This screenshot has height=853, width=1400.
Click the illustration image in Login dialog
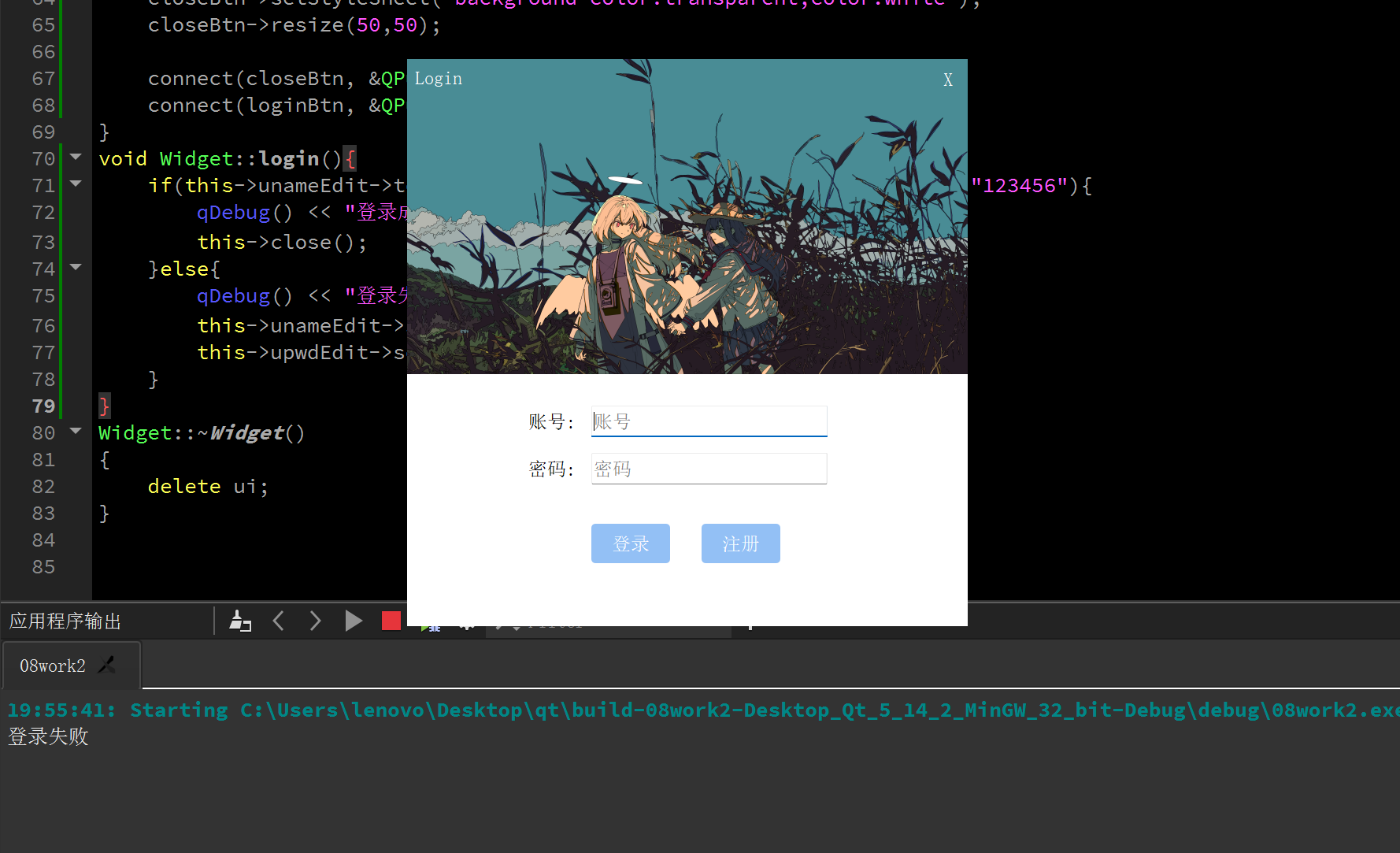687,217
